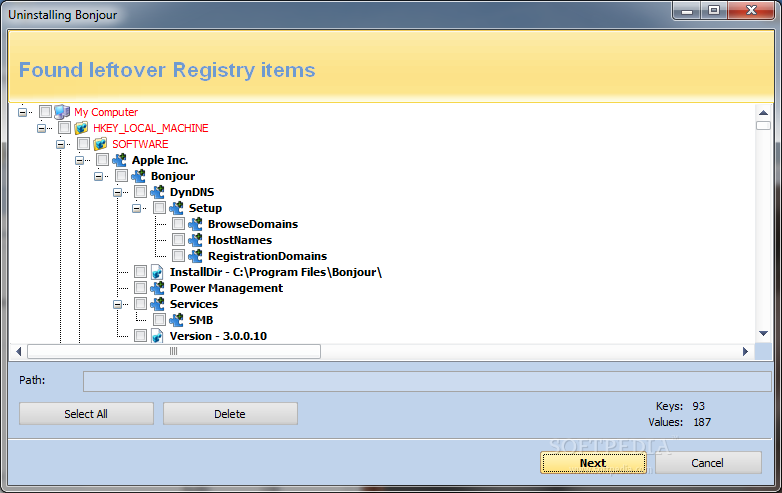This screenshot has height=493, width=782.
Task: Click the Cancel button
Action: click(708, 463)
